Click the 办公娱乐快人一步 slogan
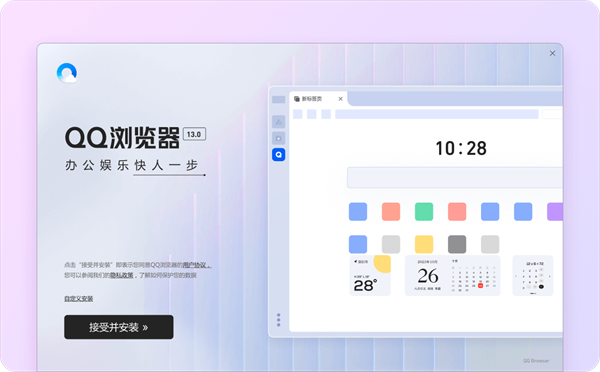600x372 pixels. (x=132, y=165)
